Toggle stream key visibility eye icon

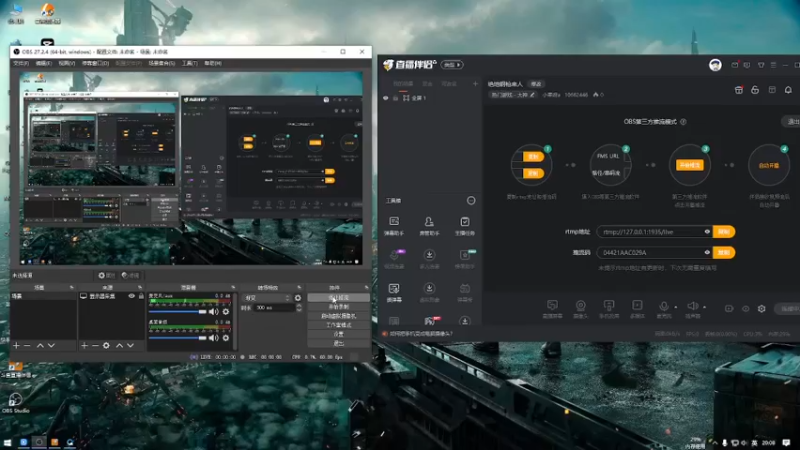[x=707, y=253]
